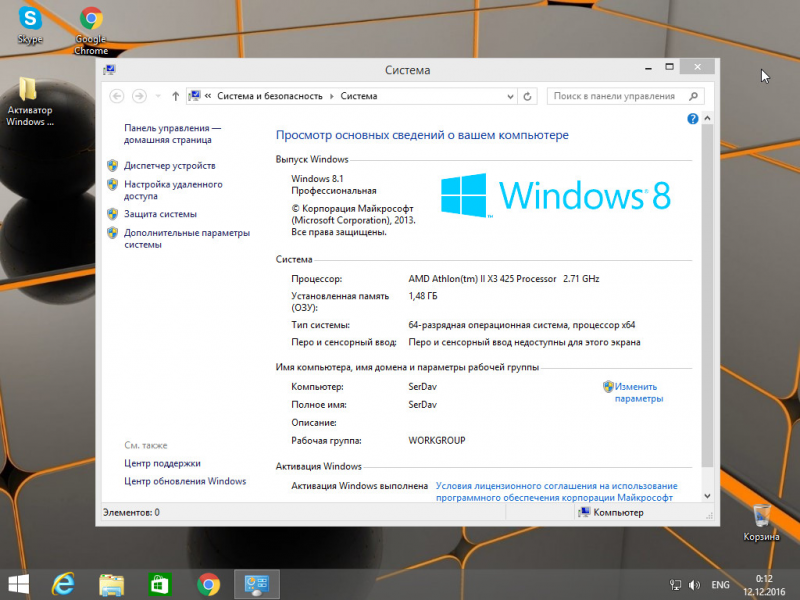The width and height of the screenshot is (800, 600).
Task: Click the scrollbar down arrow
Action: pyautogui.click(x=707, y=496)
